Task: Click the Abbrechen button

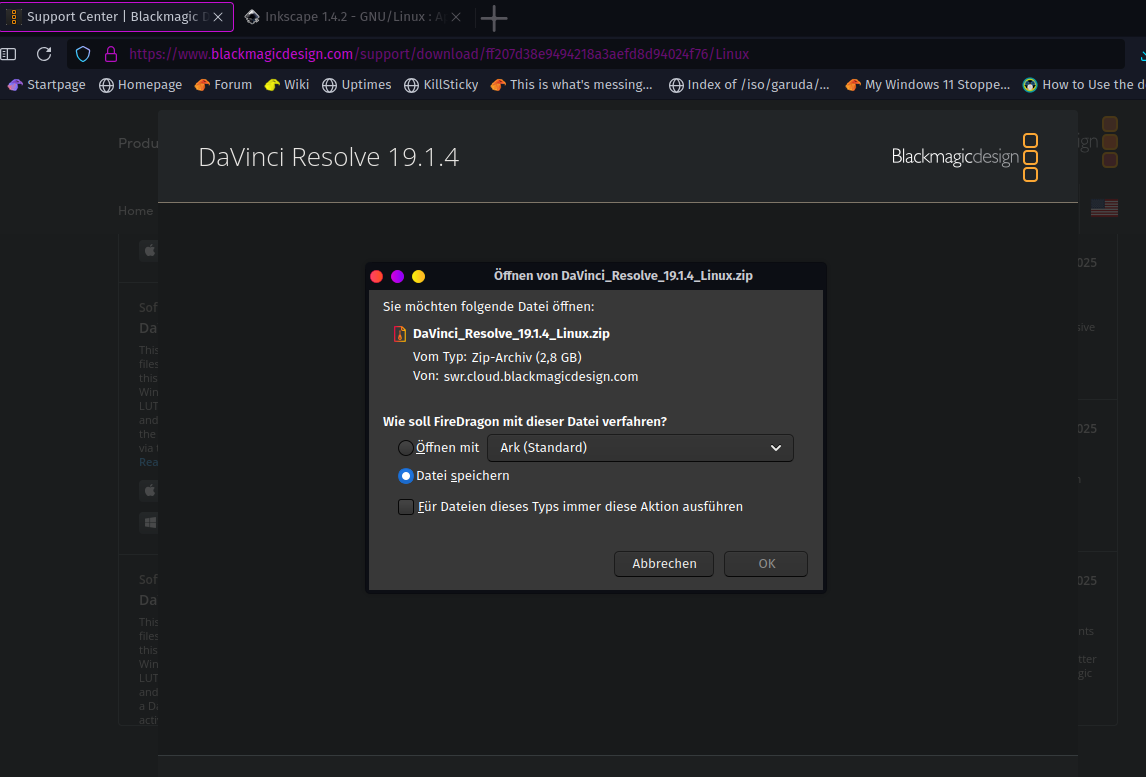Action: tap(664, 564)
